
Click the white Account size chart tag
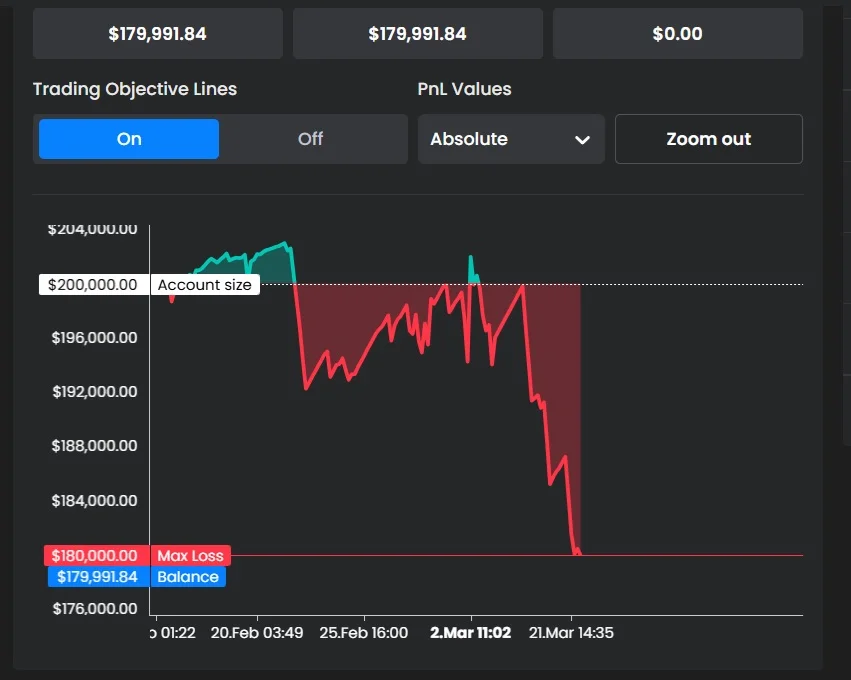coord(205,285)
